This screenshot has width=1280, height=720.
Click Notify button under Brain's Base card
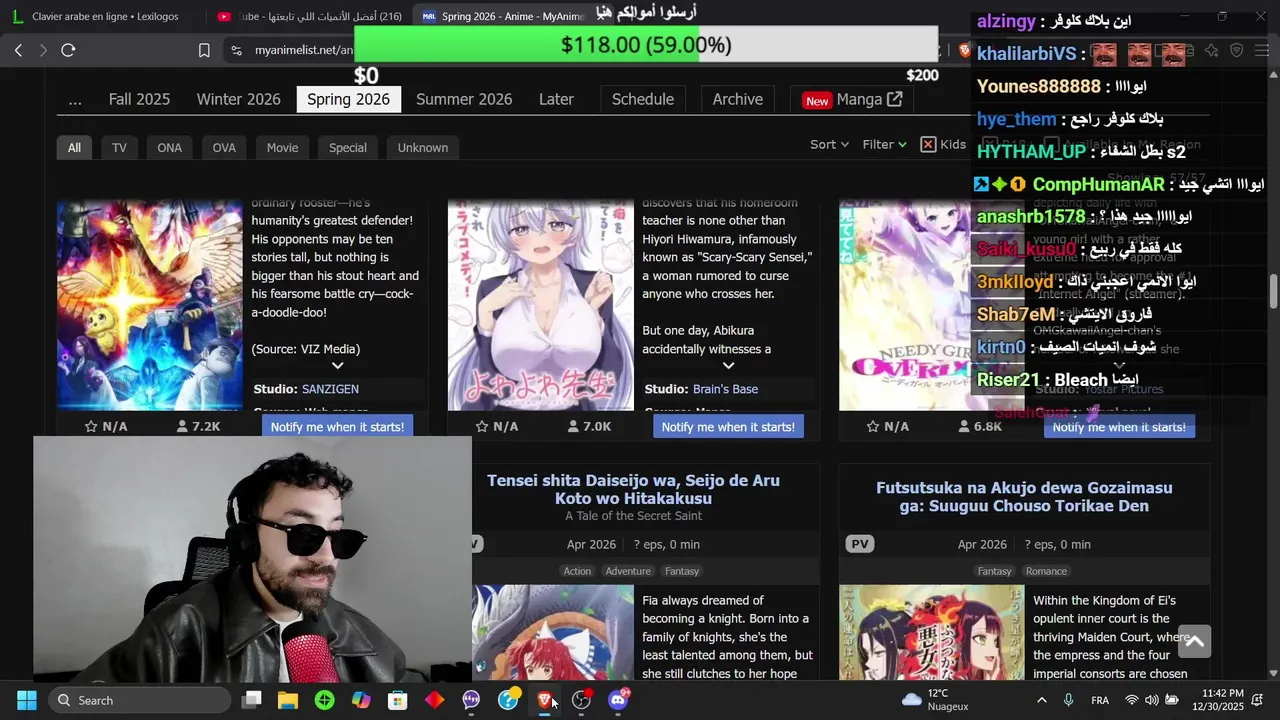click(728, 427)
